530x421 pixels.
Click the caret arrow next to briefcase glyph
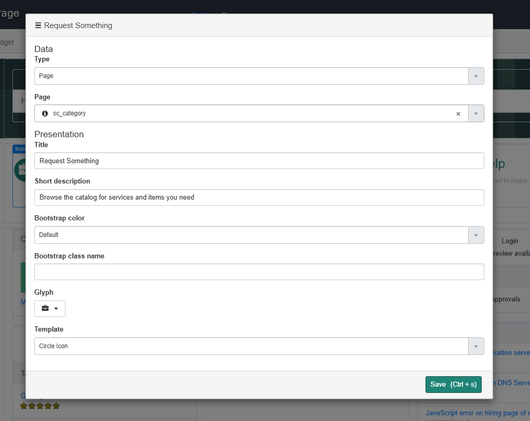pos(56,308)
